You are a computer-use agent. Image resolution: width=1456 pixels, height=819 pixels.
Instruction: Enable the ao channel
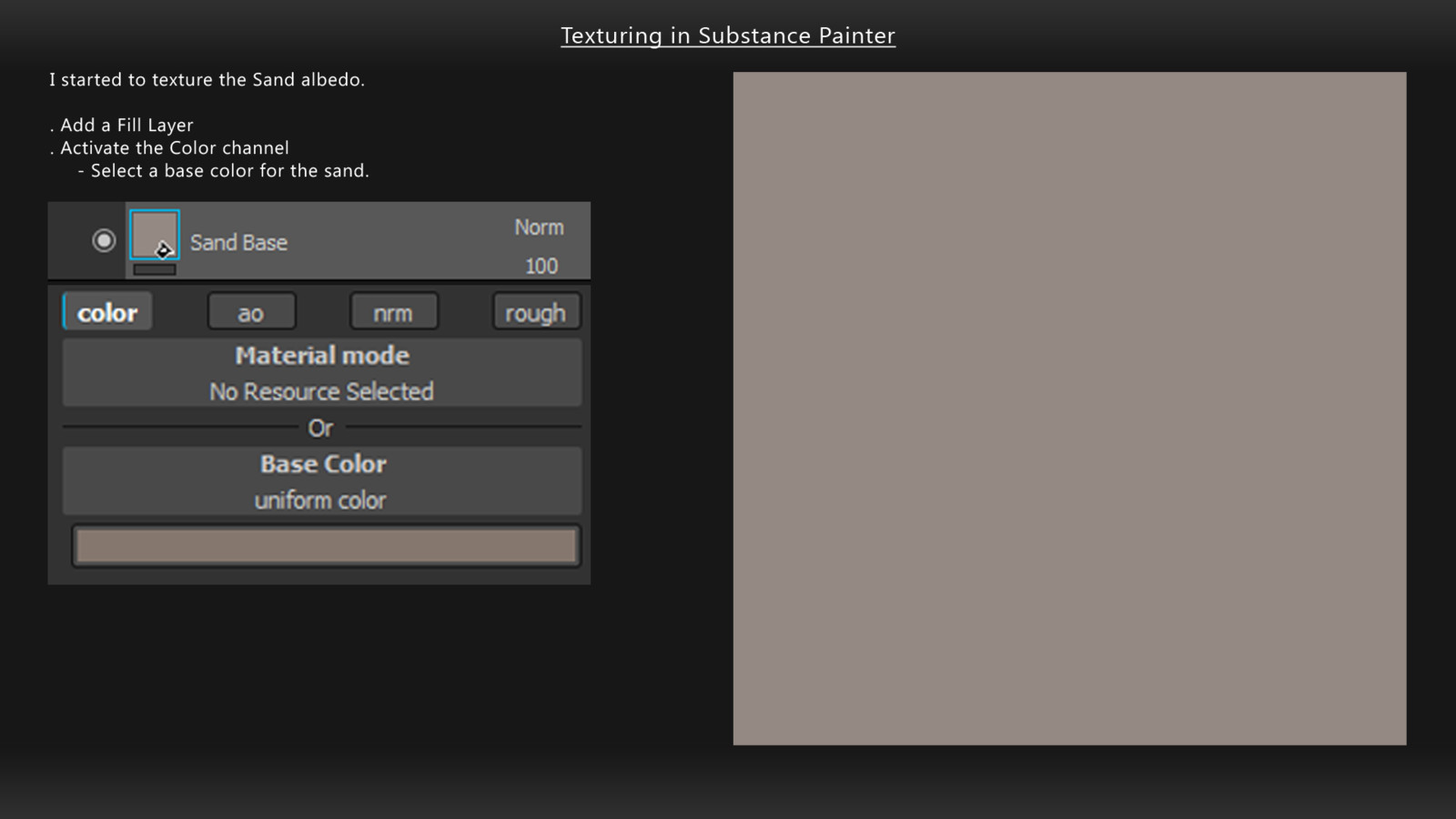pyautogui.click(x=251, y=312)
